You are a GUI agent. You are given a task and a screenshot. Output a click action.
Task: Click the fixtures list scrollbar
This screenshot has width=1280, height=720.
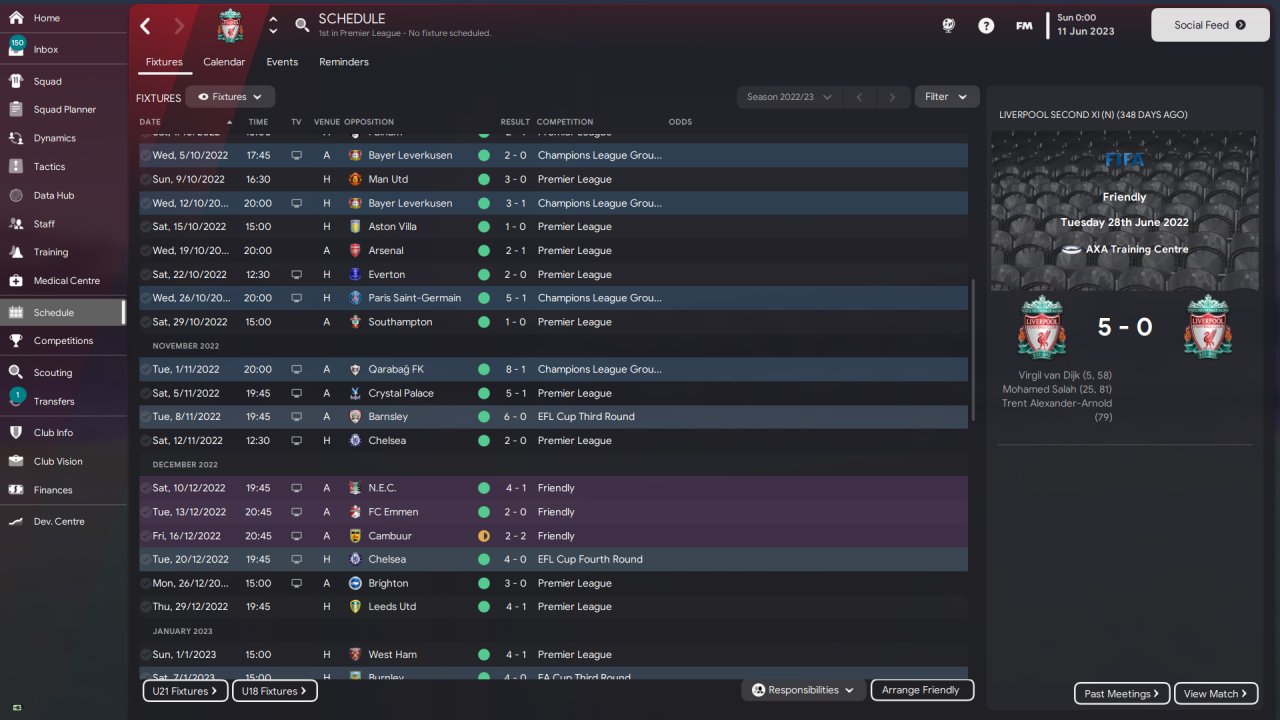click(972, 350)
